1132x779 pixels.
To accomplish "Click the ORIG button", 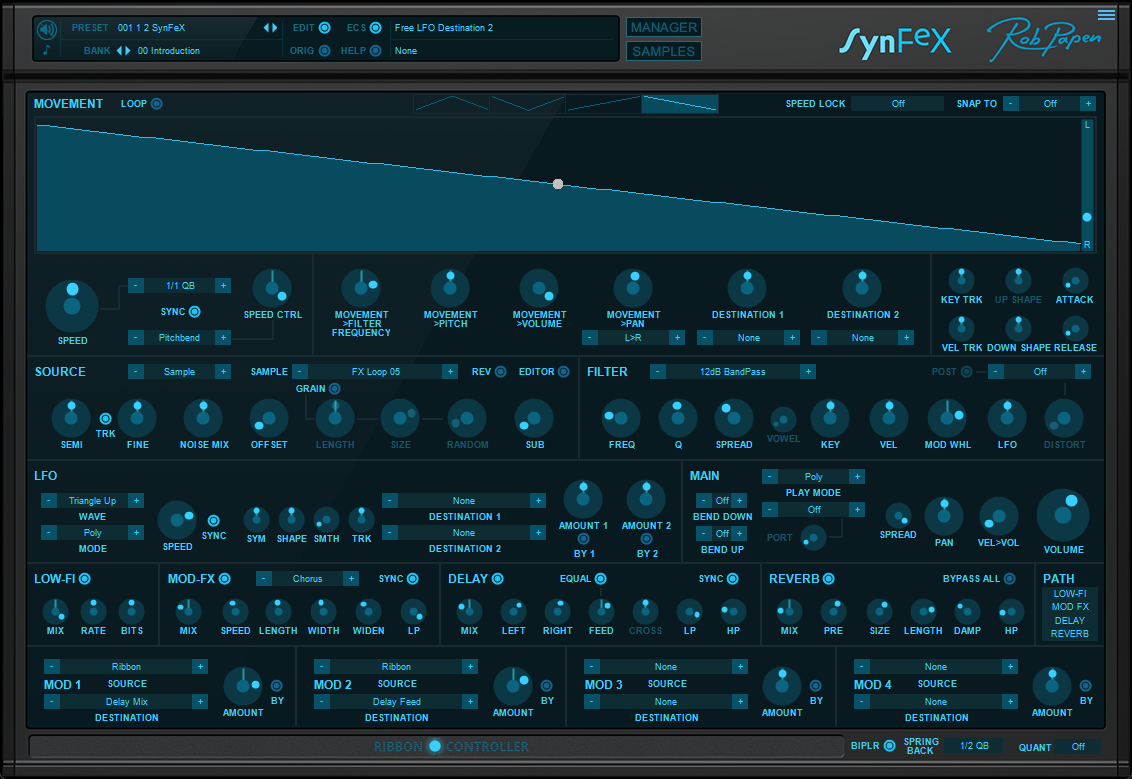I will 325,51.
